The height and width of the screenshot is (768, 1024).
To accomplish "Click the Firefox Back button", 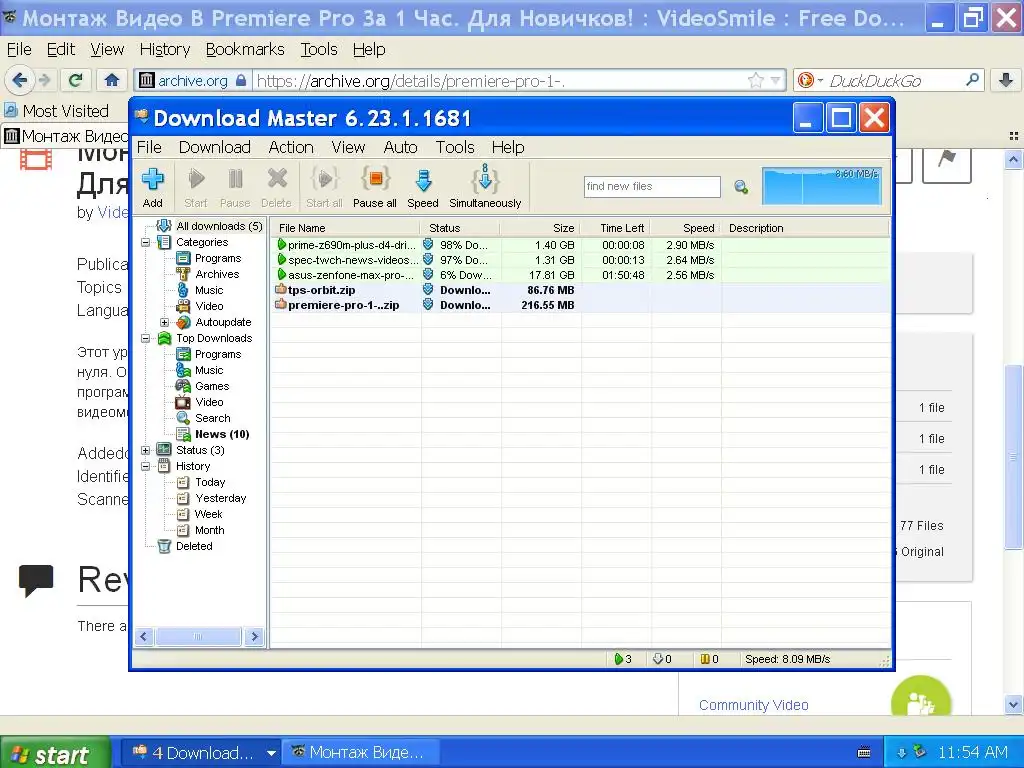I will pos(20,80).
